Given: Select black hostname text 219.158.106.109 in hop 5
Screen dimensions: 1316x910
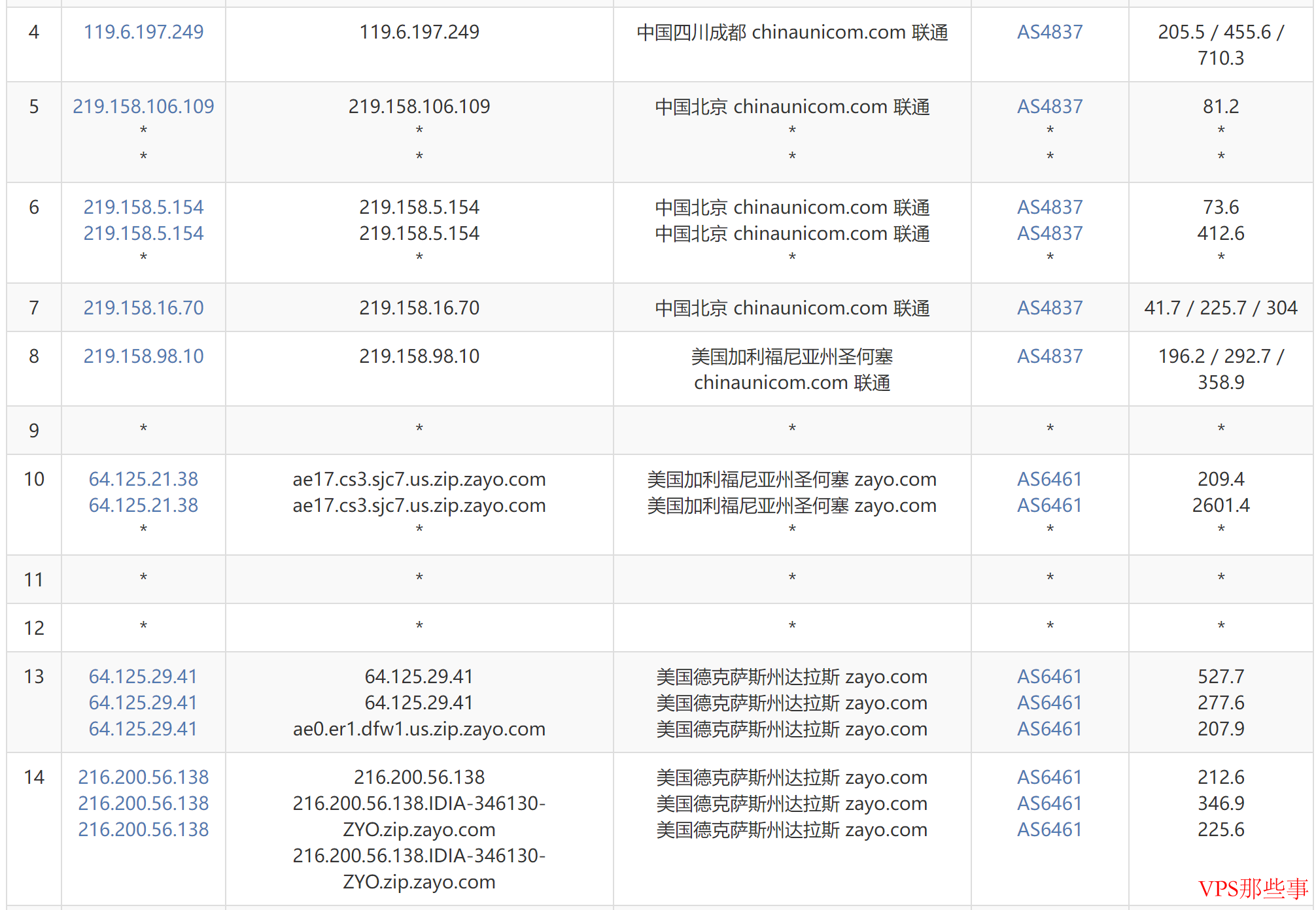Looking at the screenshot, I should 419,107.
